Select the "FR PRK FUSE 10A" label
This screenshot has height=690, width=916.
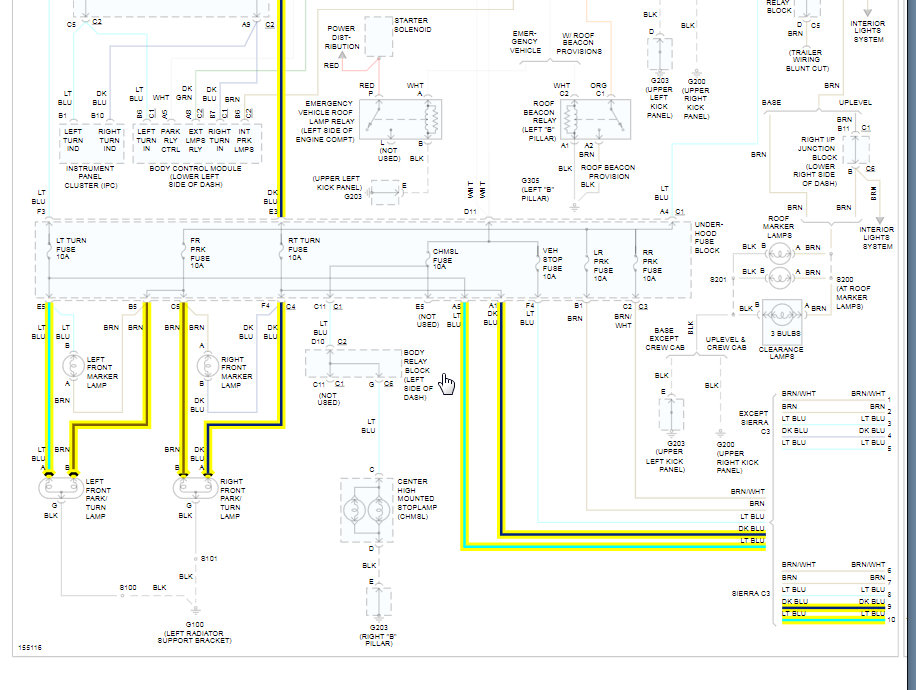tap(200, 253)
